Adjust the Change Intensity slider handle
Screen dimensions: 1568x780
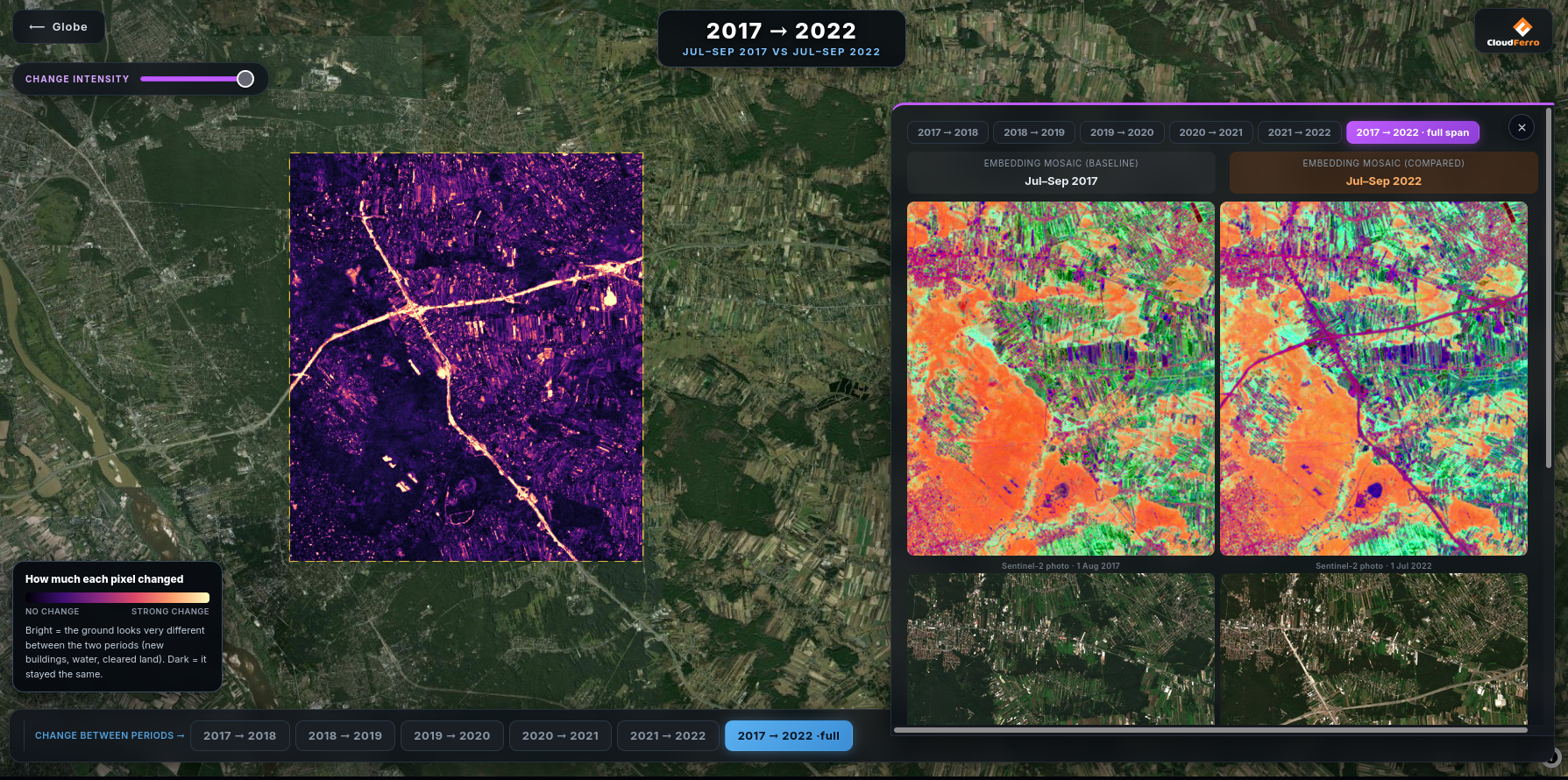(x=245, y=79)
